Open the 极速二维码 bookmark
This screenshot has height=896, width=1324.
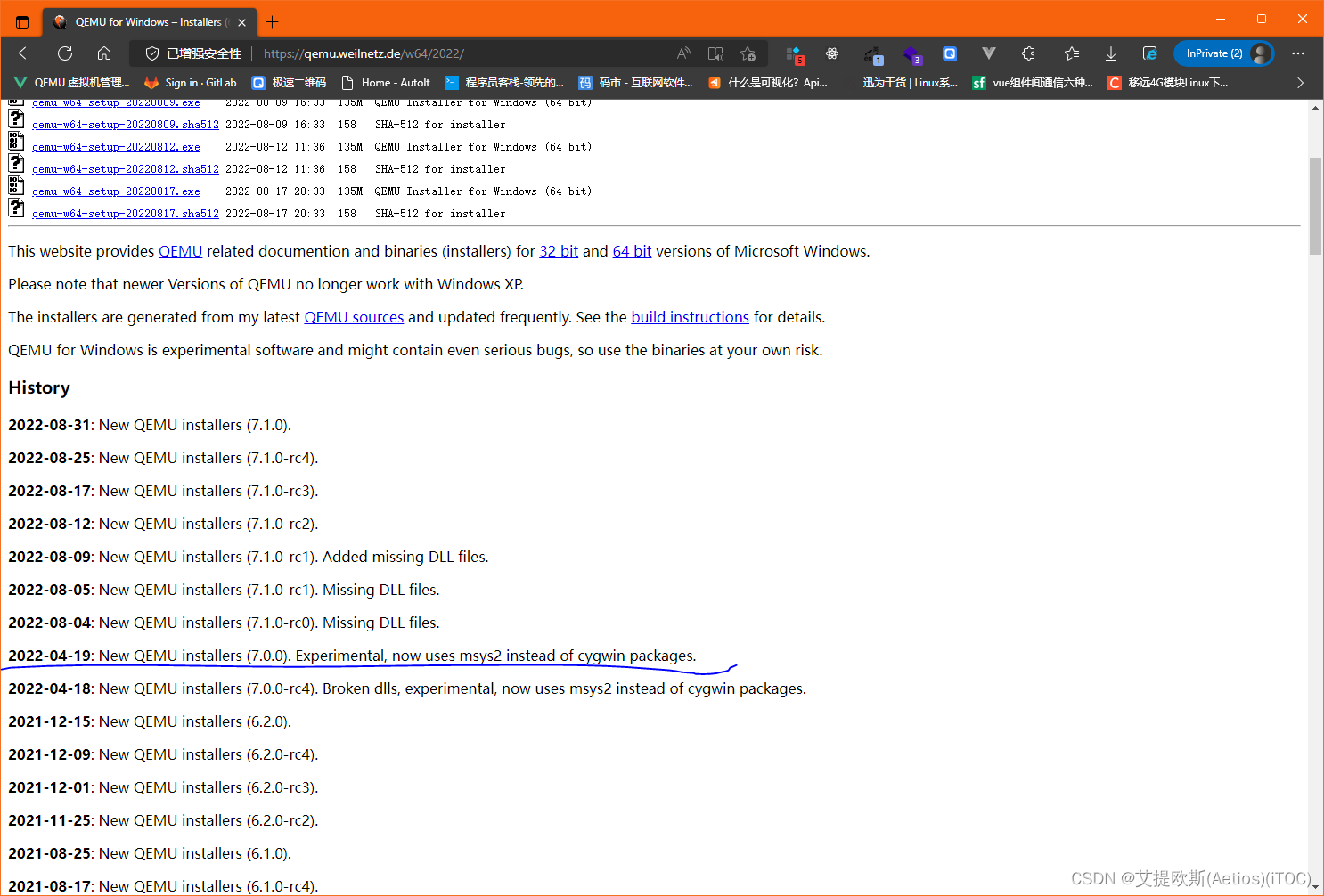click(x=290, y=83)
